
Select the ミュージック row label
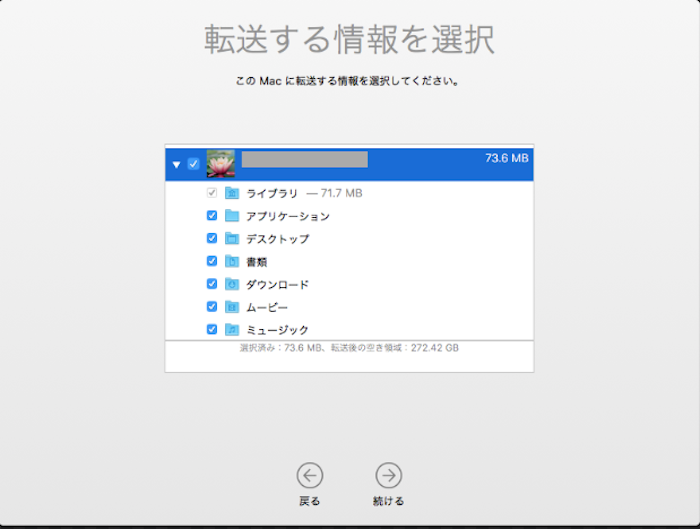pos(277,330)
